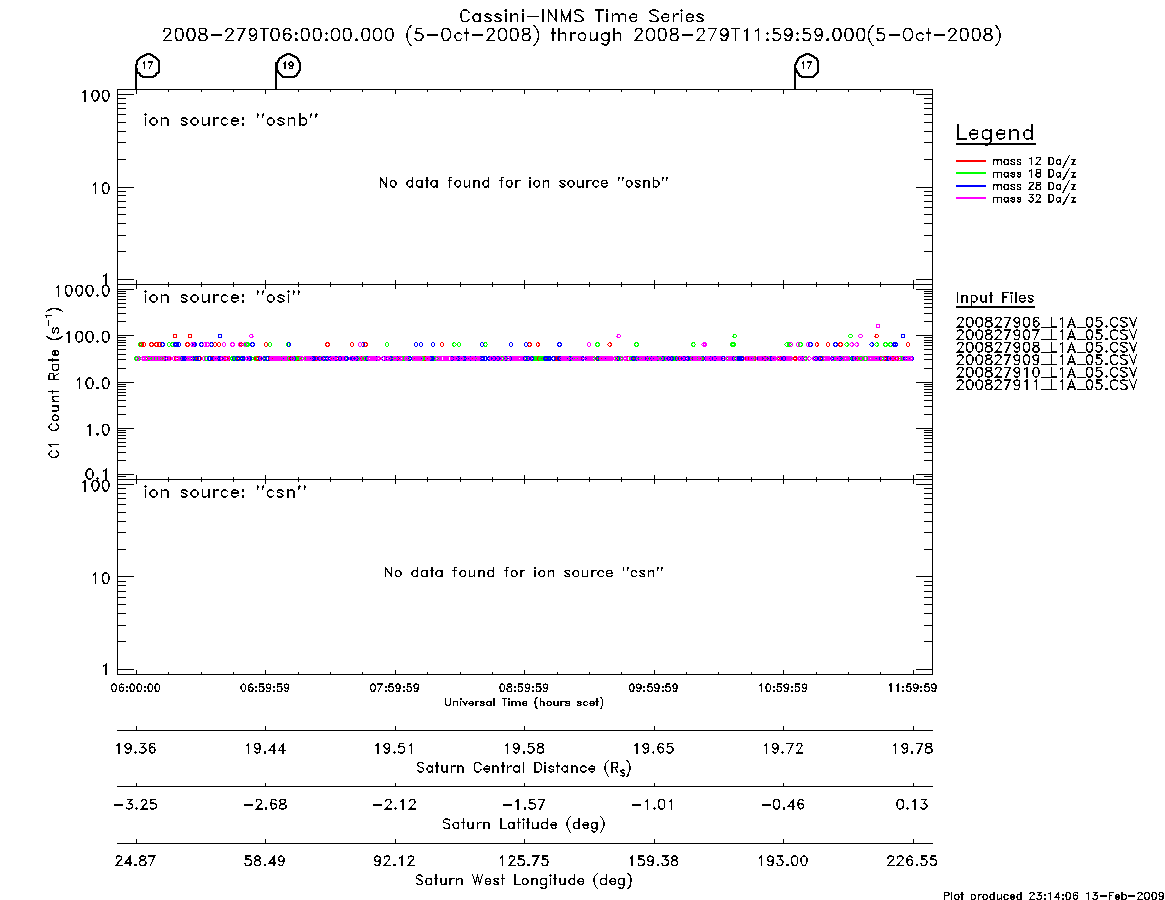Select file 200827906_L1A_05.CSV in Input Files
1165x900 pixels.
point(1046,323)
